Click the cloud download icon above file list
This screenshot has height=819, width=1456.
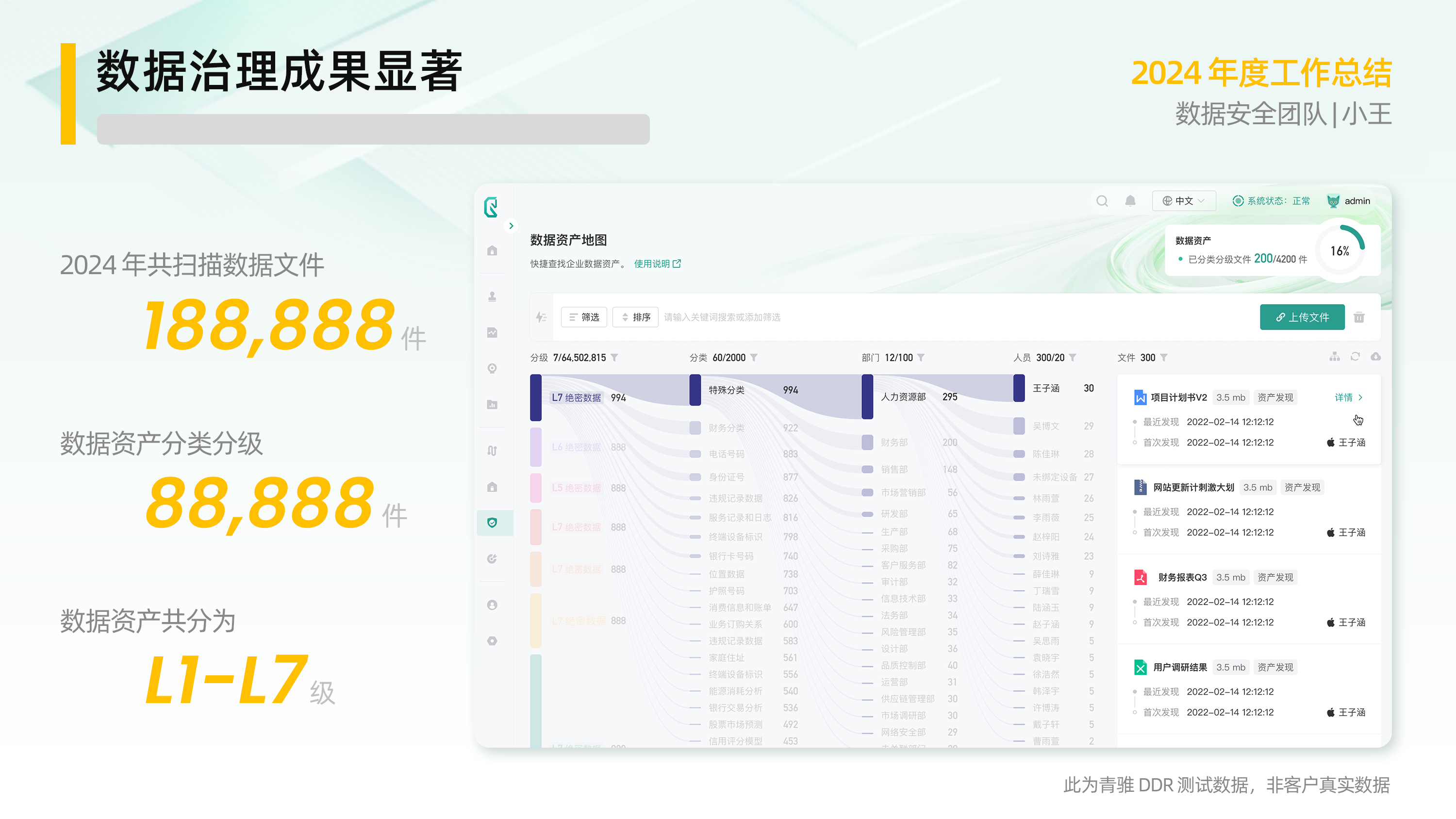(x=1376, y=357)
